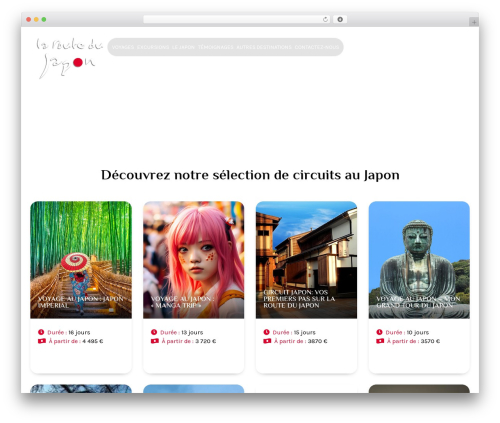Click the 'Durée : 13 jours' text
500x423 pixels.
coord(181,332)
